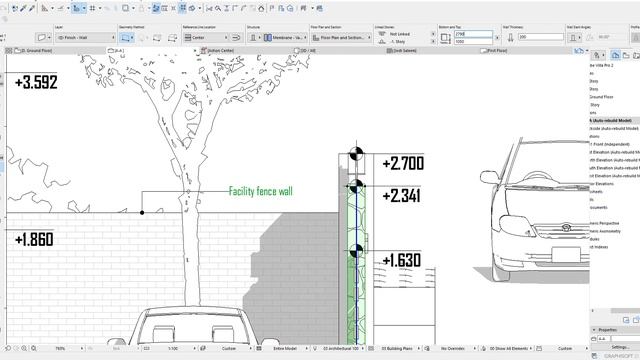Open the 03 Architectural 100 pen set

(343, 349)
